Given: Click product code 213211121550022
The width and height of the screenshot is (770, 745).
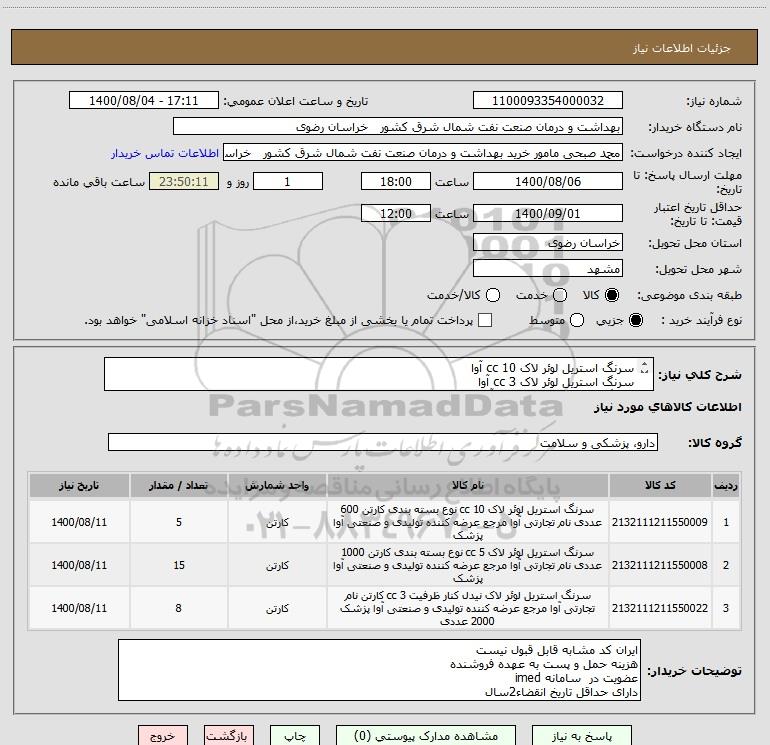Looking at the screenshot, I should point(660,608).
